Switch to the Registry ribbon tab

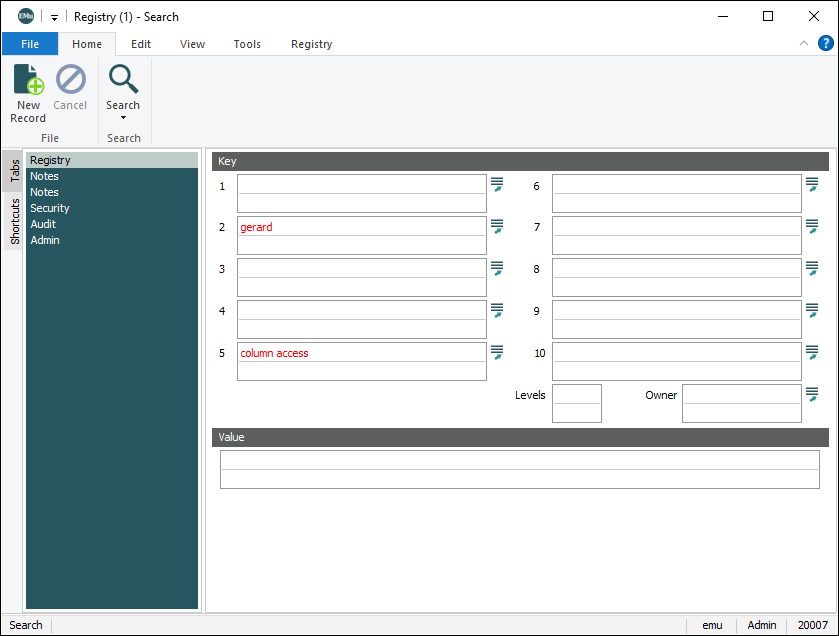click(x=311, y=44)
